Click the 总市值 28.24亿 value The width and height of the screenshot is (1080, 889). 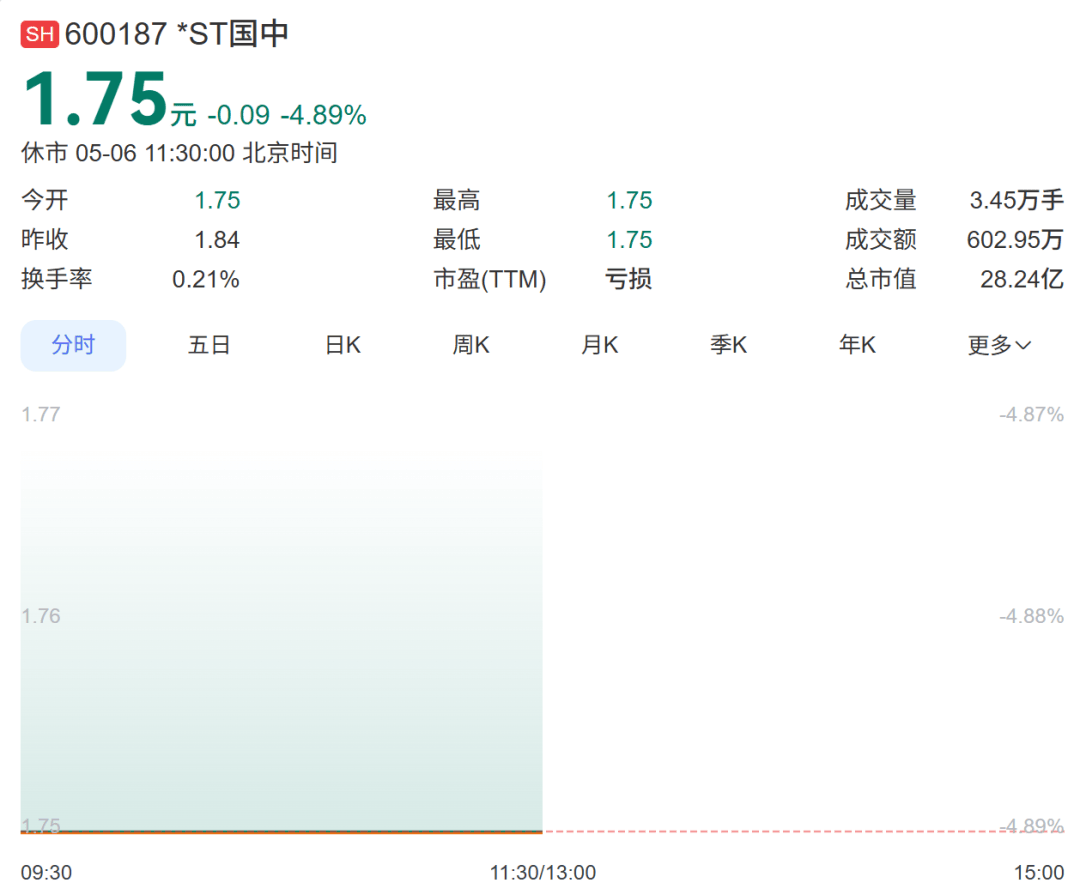[1021, 279]
